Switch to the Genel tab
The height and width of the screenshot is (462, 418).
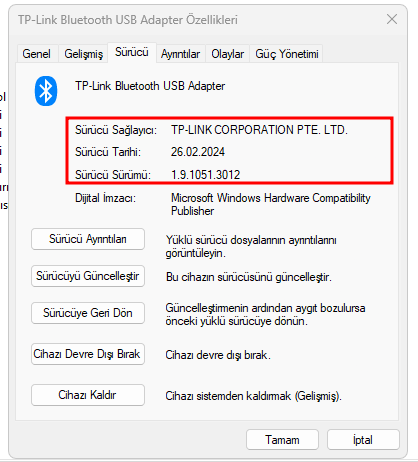[36, 54]
